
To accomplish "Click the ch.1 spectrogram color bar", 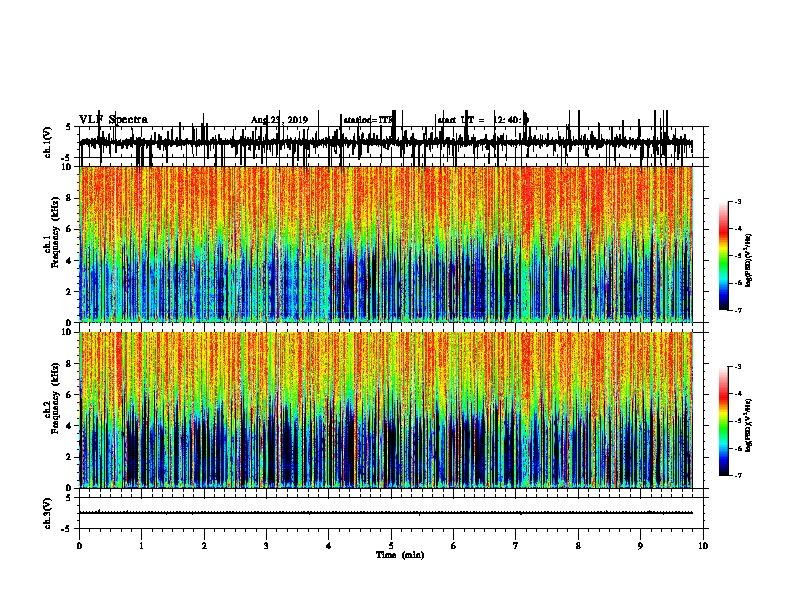I will [723, 256].
